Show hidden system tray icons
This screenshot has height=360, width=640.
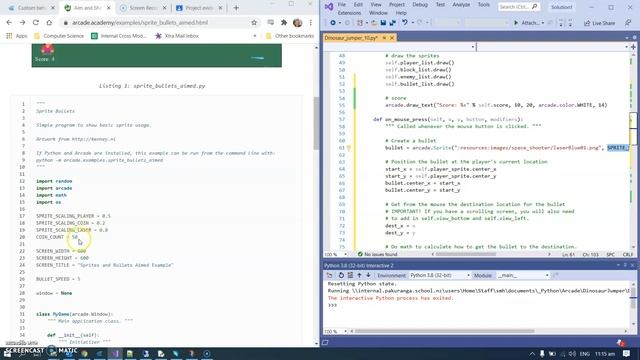(532, 354)
